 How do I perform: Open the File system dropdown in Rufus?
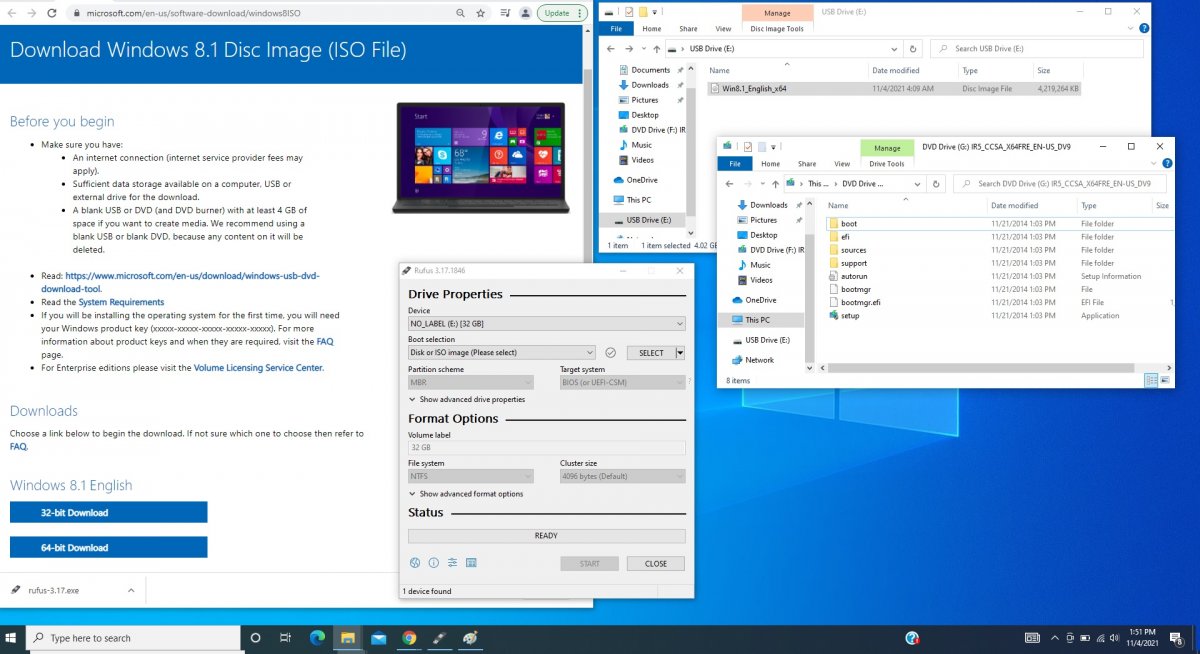(x=470, y=477)
